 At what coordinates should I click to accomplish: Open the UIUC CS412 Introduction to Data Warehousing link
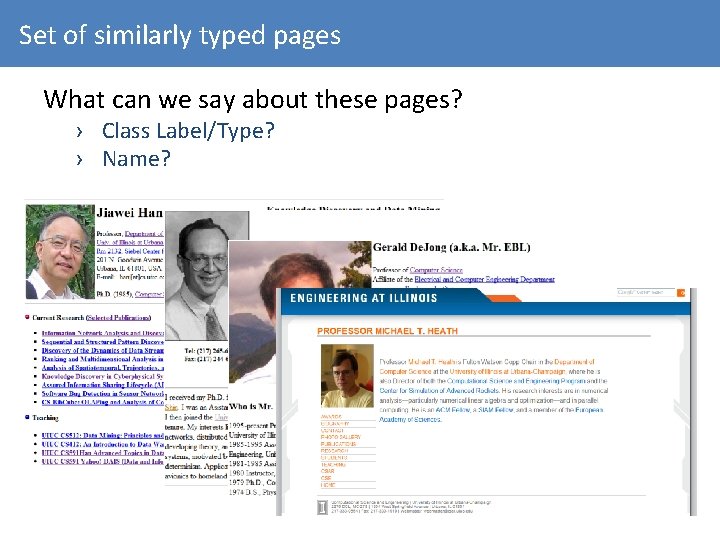coord(102,444)
